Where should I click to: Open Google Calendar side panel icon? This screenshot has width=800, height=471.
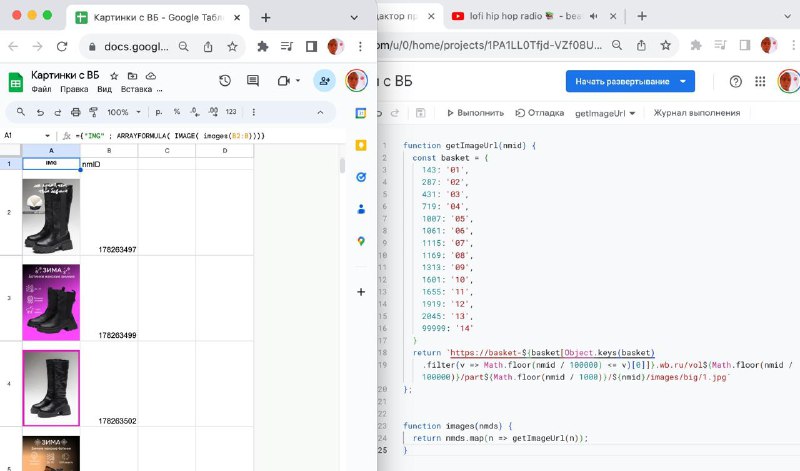tap(361, 113)
